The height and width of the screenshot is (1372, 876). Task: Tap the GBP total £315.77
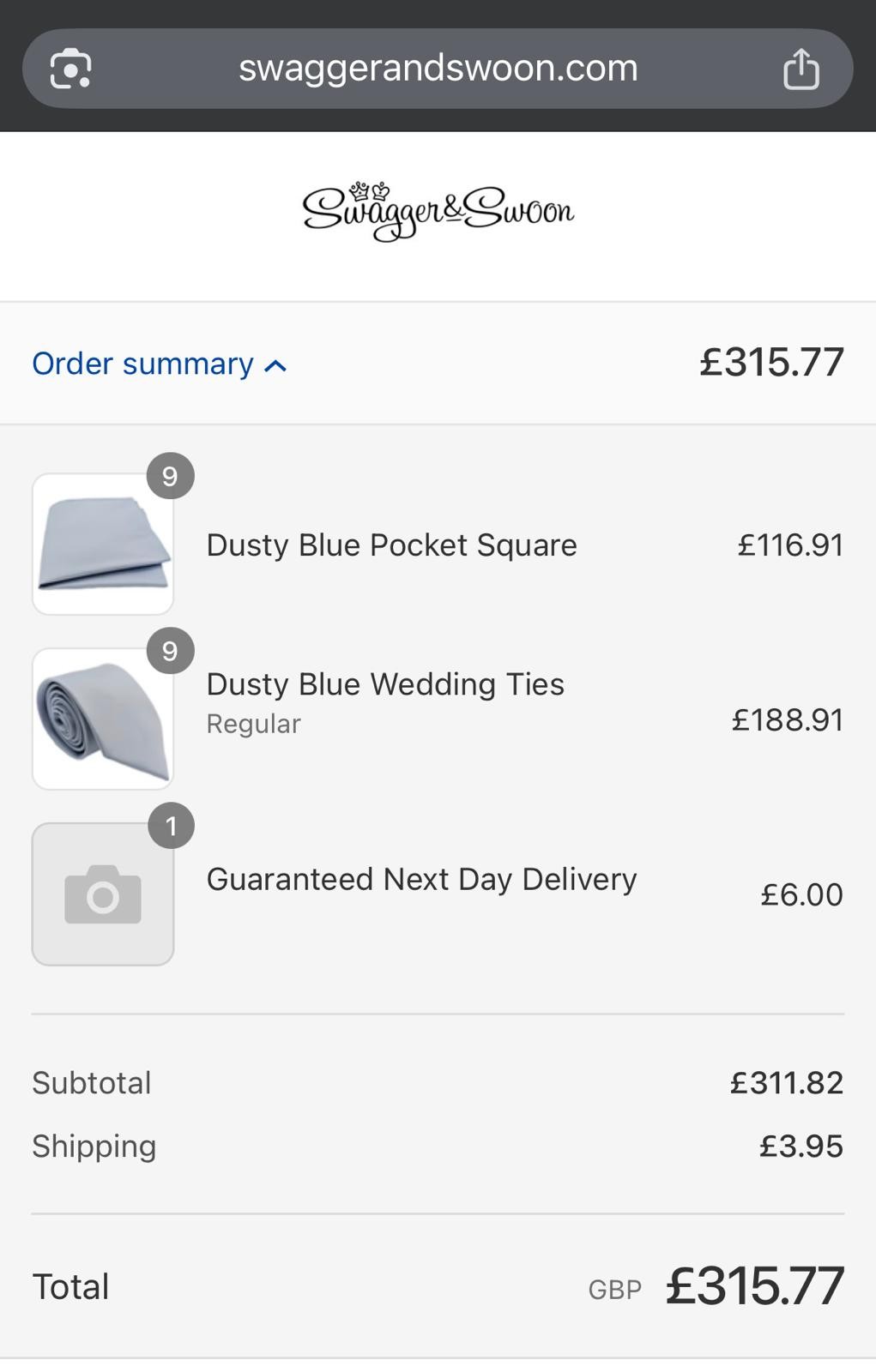click(x=754, y=1286)
